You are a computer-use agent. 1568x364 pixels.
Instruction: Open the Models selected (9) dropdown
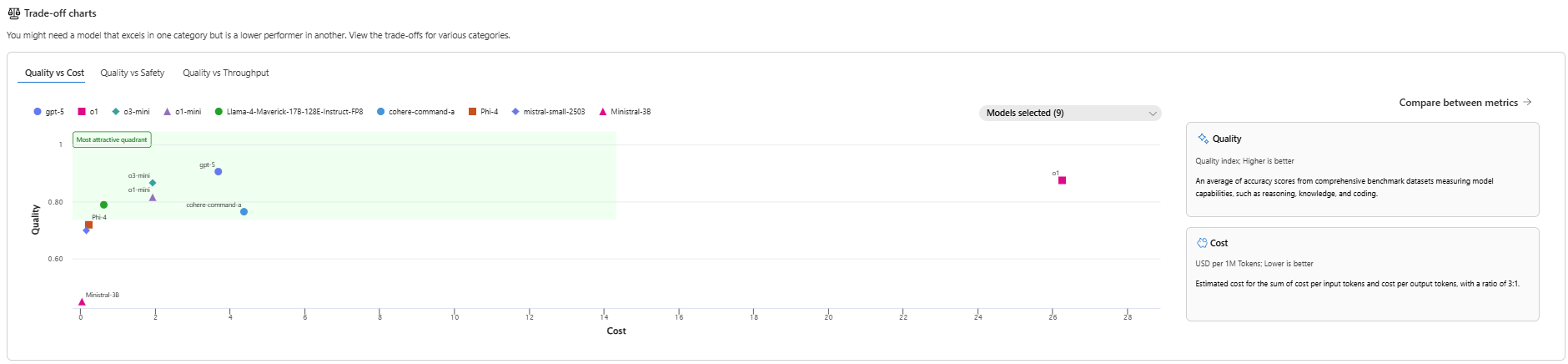(x=1069, y=113)
